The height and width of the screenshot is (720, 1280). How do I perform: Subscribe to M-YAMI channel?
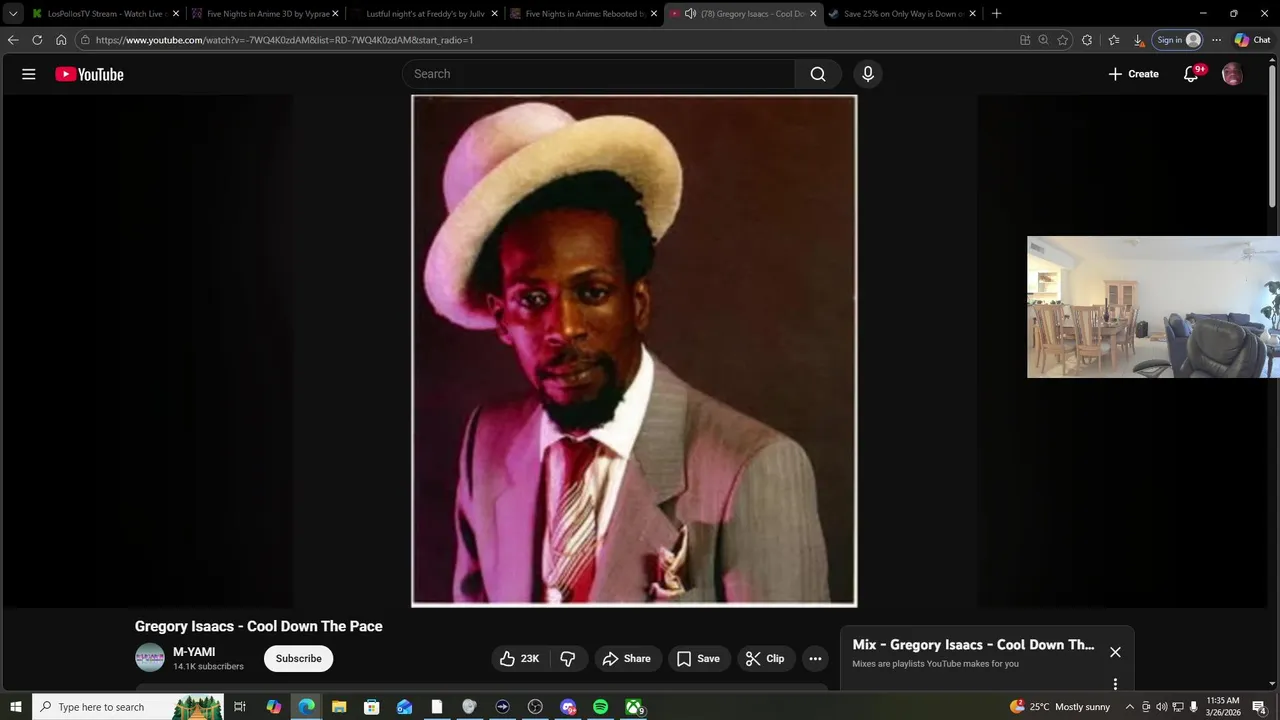pyautogui.click(x=298, y=658)
